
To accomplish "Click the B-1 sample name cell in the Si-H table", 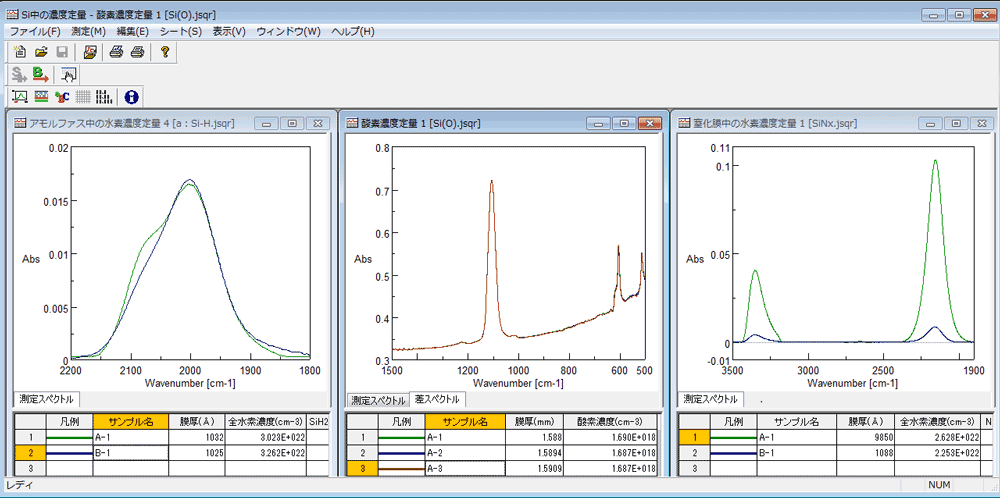I will pyautogui.click(x=129, y=452).
